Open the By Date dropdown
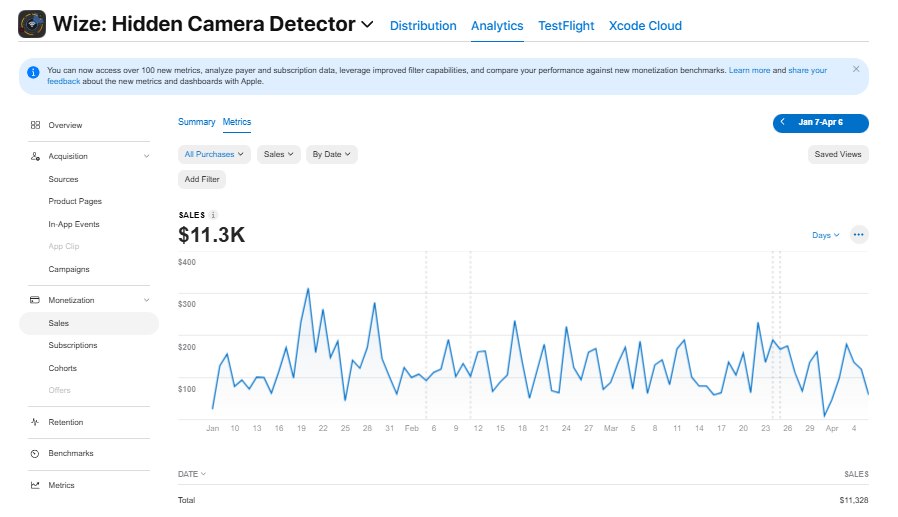 [x=332, y=154]
